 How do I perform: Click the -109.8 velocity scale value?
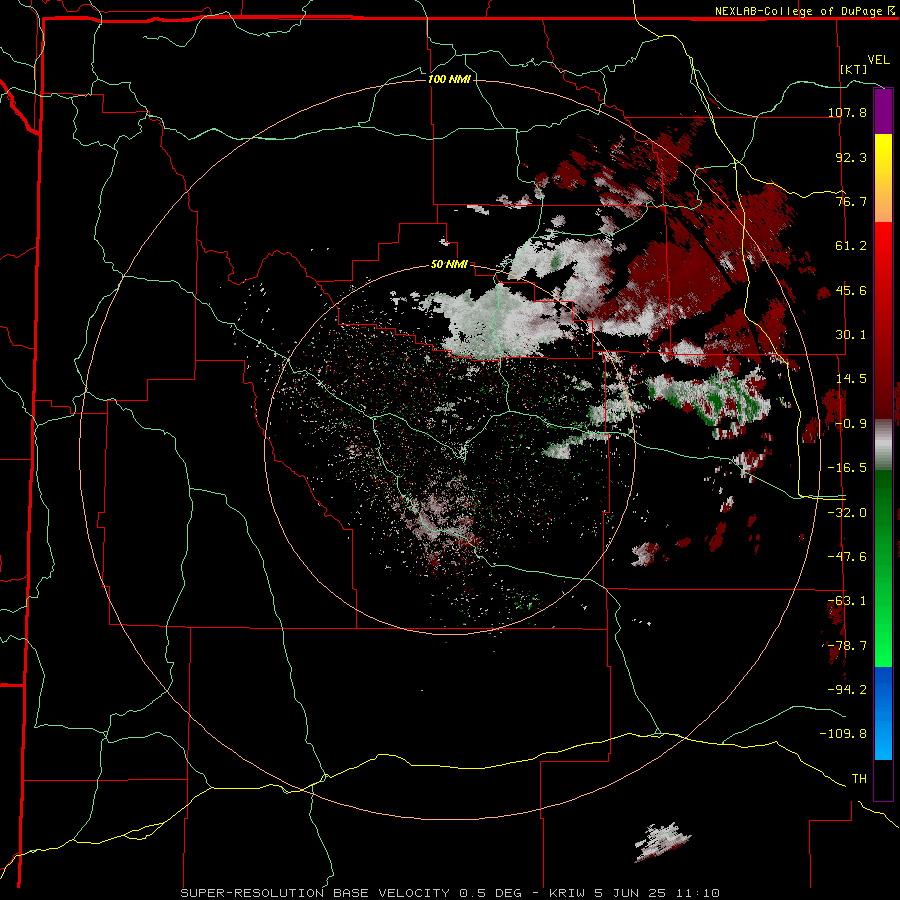click(x=843, y=734)
